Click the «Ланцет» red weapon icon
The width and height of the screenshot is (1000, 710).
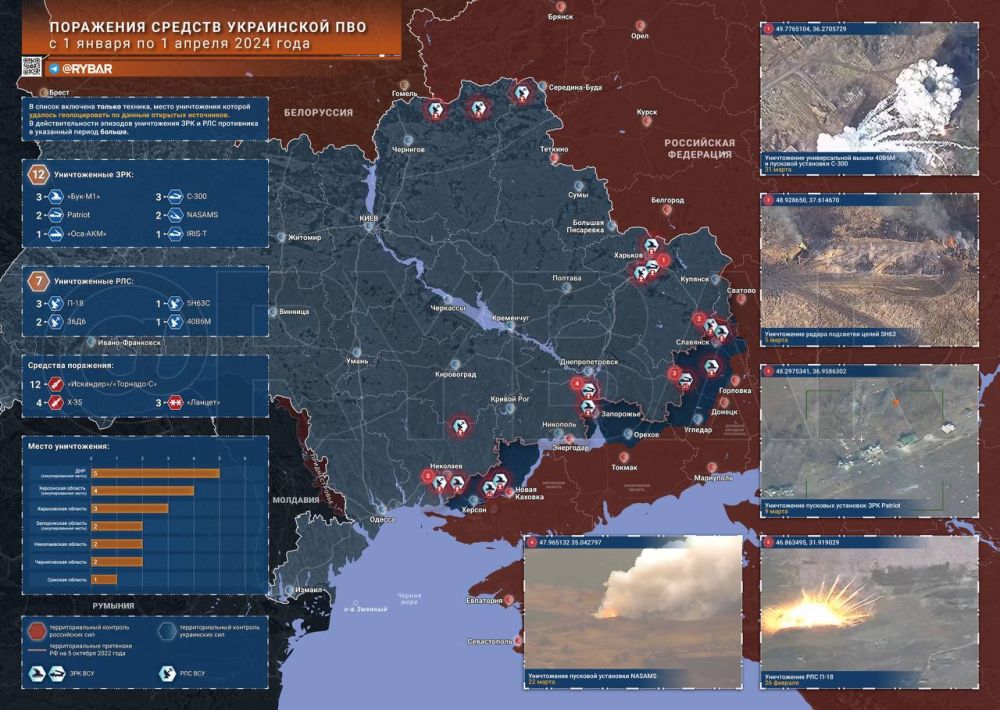172,402
